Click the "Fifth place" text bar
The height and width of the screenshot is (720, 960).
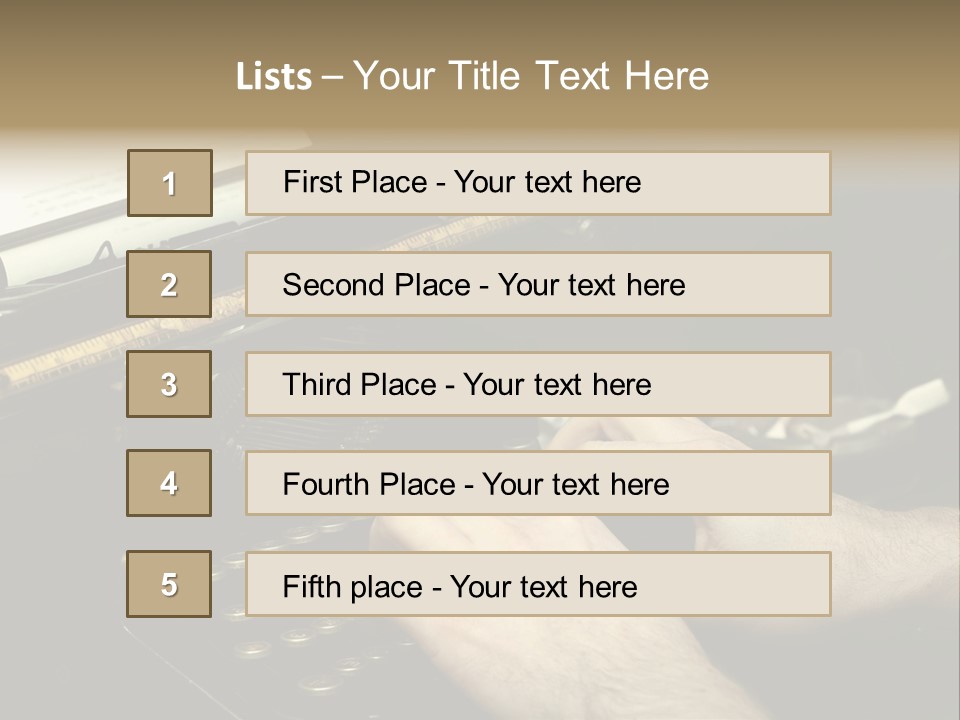point(538,584)
